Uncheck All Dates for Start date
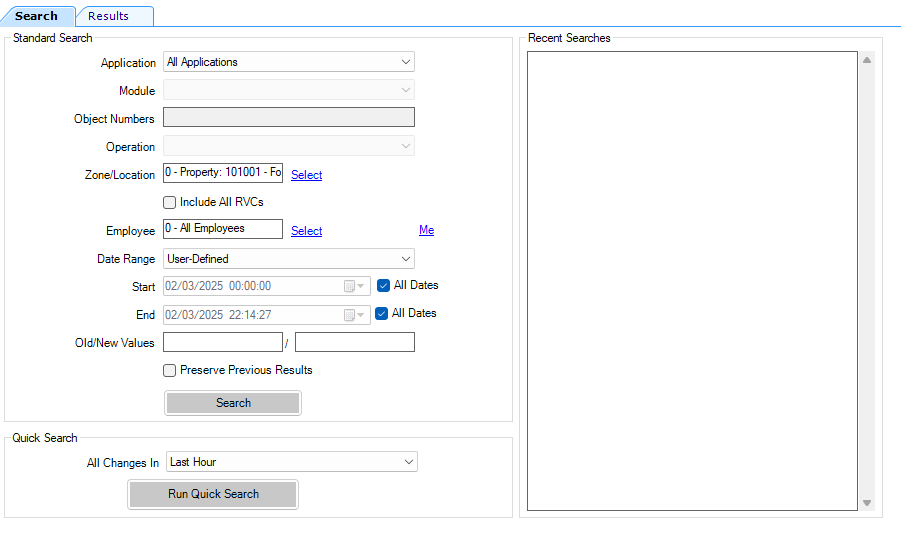This screenshot has width=901, height=535. tap(384, 285)
